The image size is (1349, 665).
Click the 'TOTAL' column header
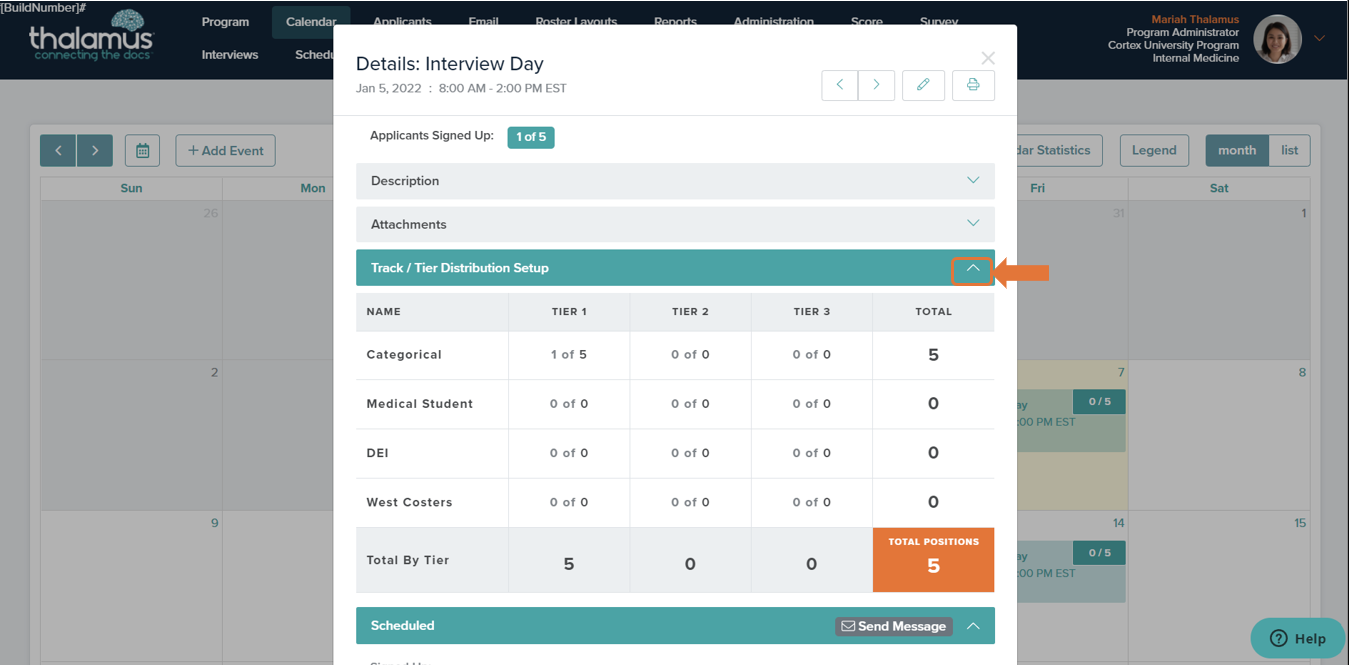(x=933, y=312)
